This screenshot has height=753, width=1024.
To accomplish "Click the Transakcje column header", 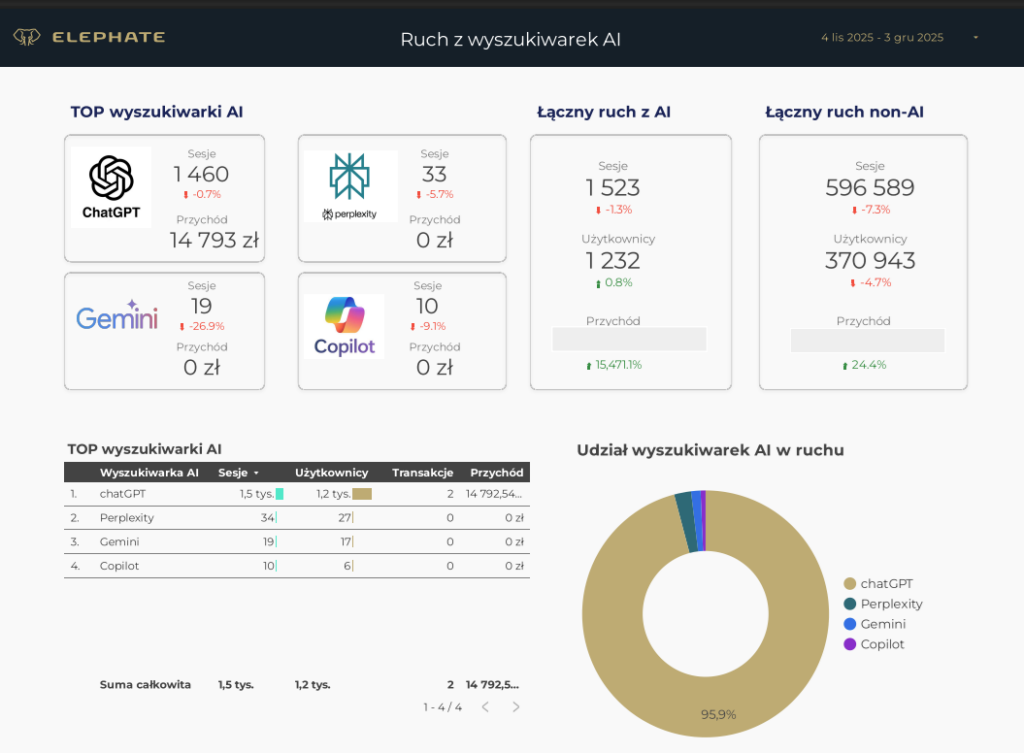I will click(422, 473).
